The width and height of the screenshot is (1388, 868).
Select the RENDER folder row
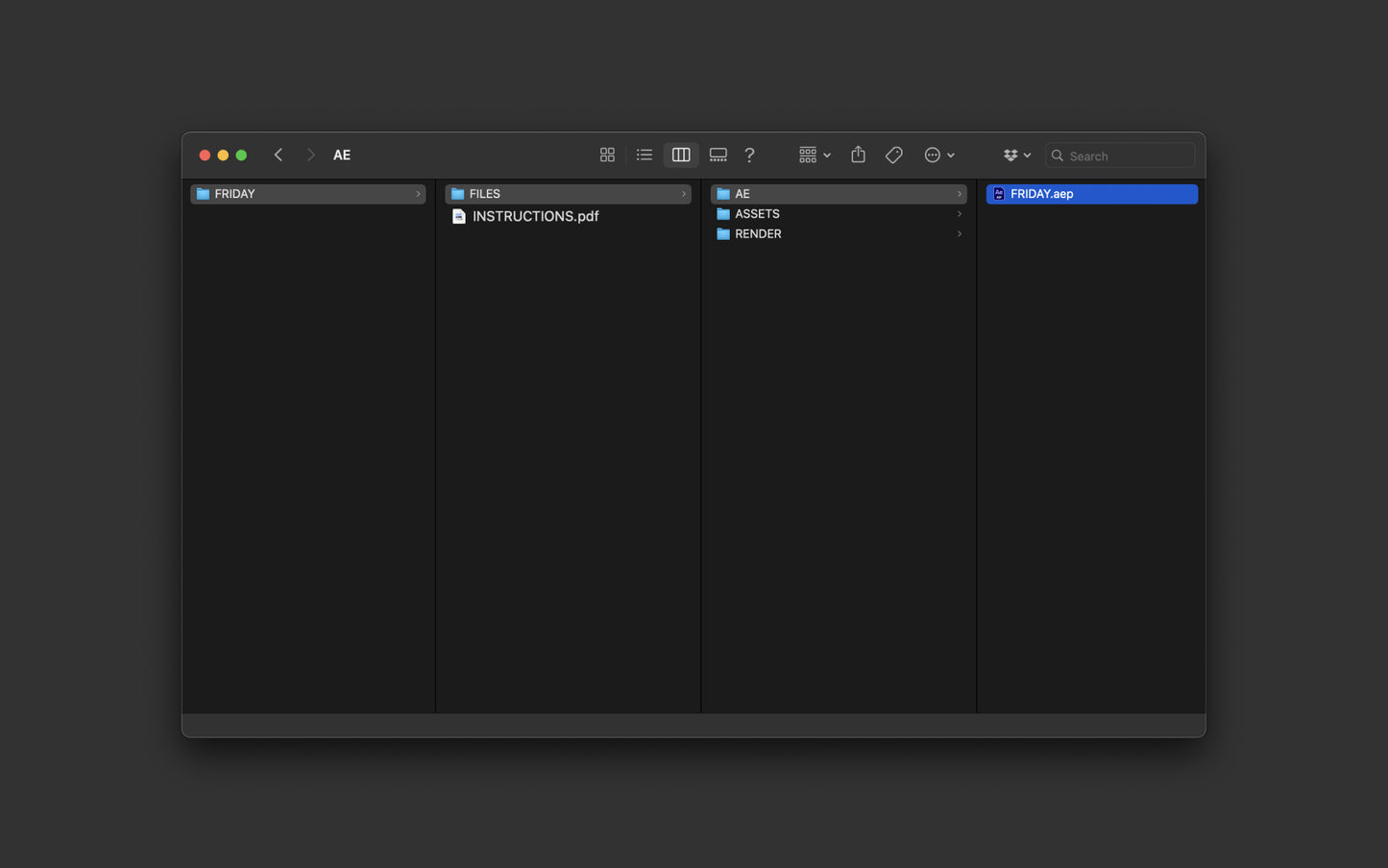pos(839,234)
